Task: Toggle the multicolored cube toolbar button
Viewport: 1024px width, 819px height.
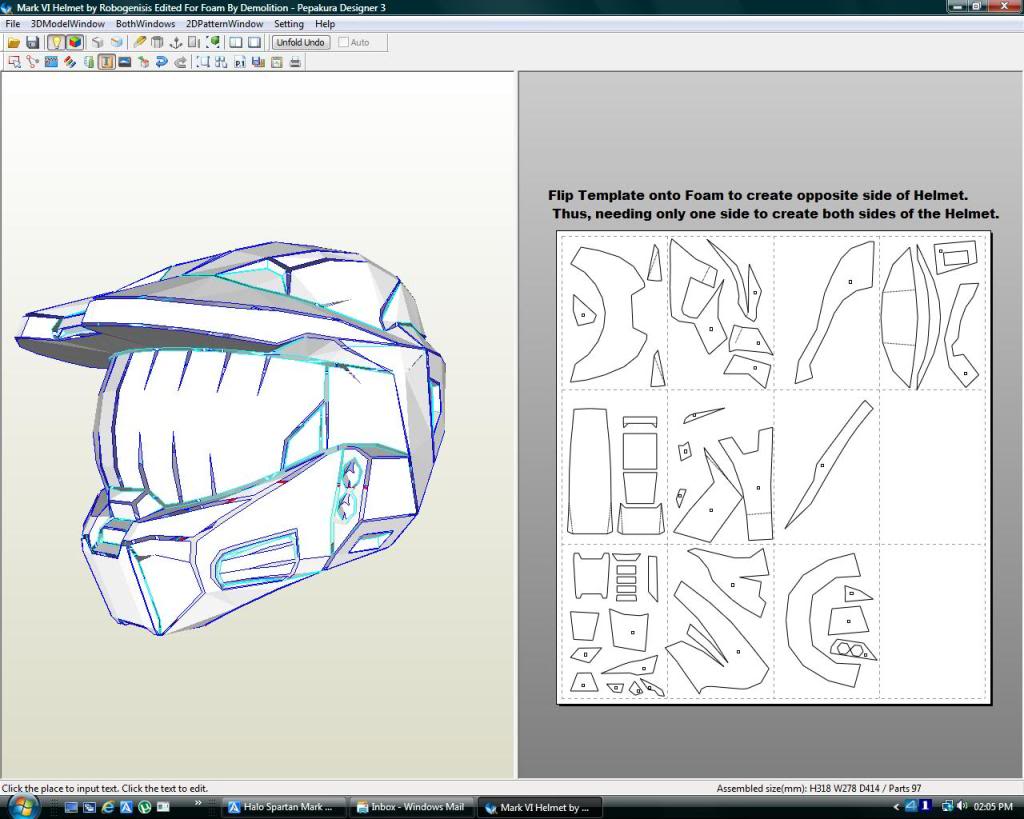Action: click(75, 43)
